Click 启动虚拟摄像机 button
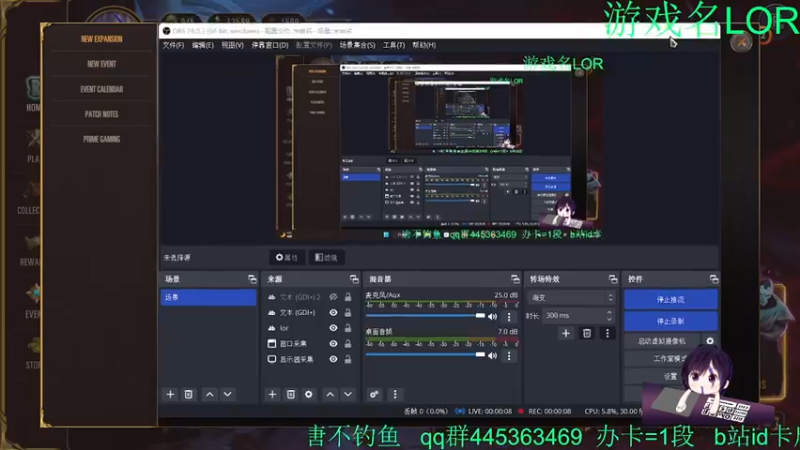The height and width of the screenshot is (450, 800). coord(662,341)
